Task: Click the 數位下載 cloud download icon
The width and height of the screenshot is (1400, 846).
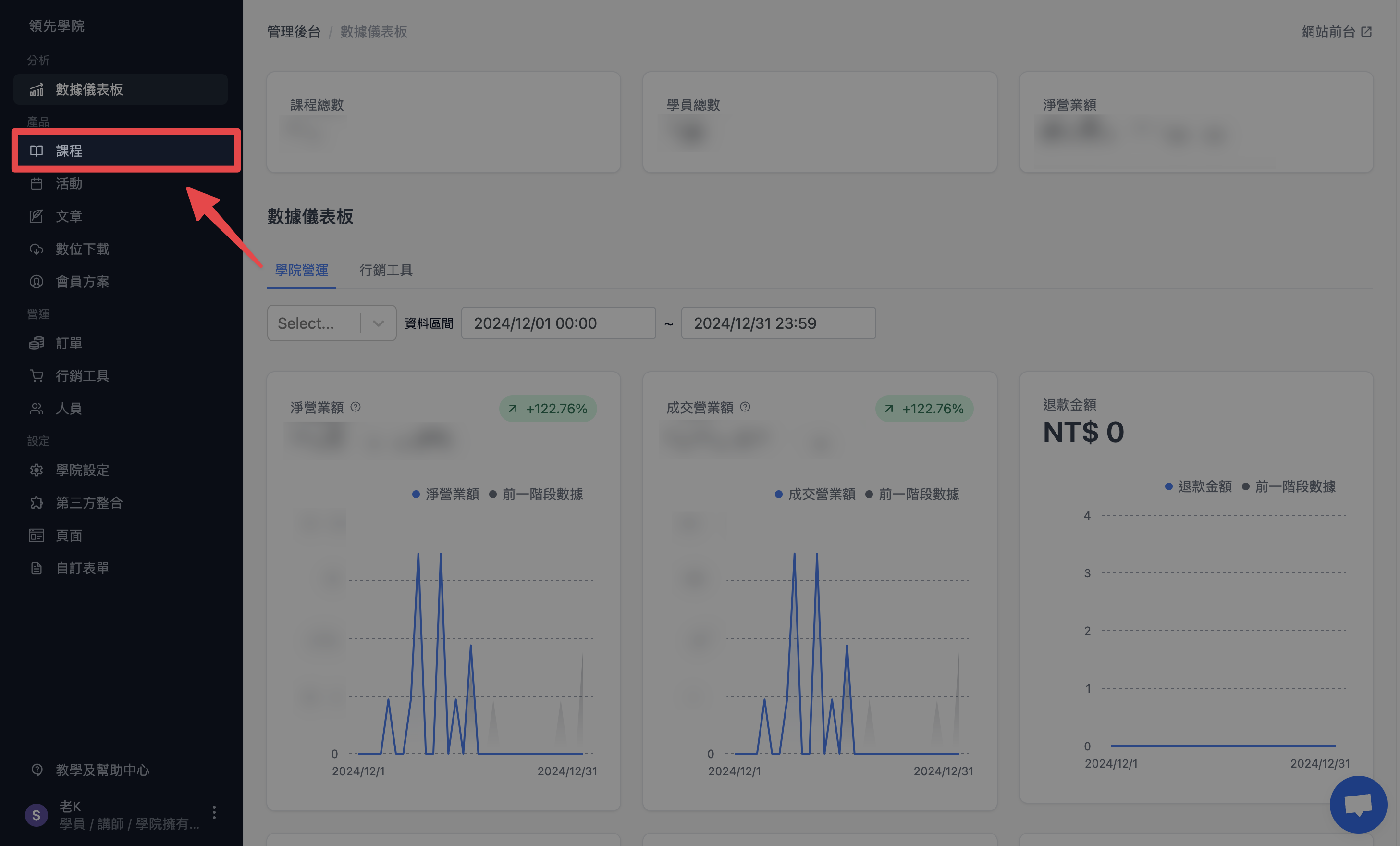Action: pos(37,249)
